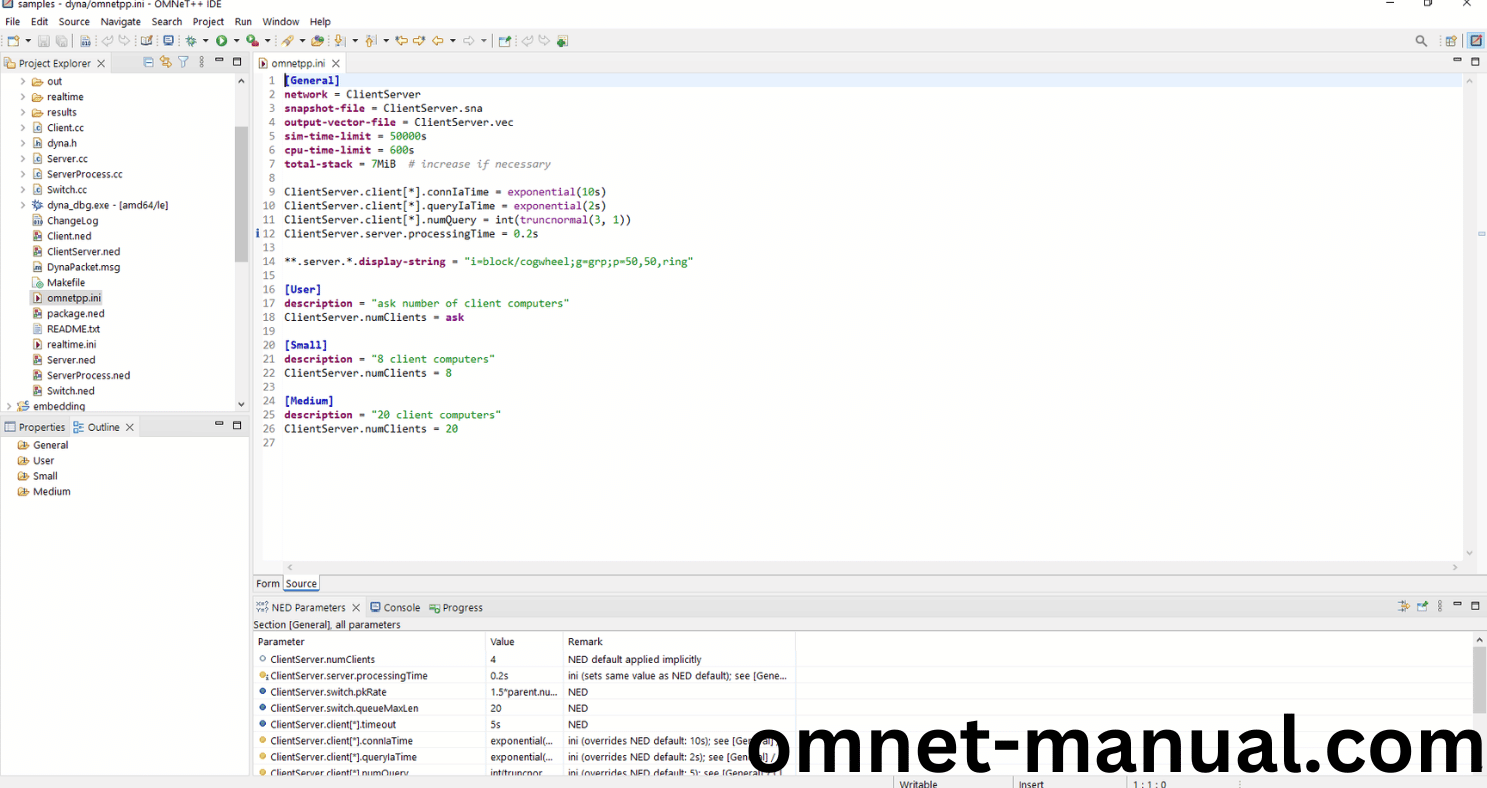Click the Open Terminal monitor icon
The width and height of the screenshot is (1487, 788).
coord(168,41)
